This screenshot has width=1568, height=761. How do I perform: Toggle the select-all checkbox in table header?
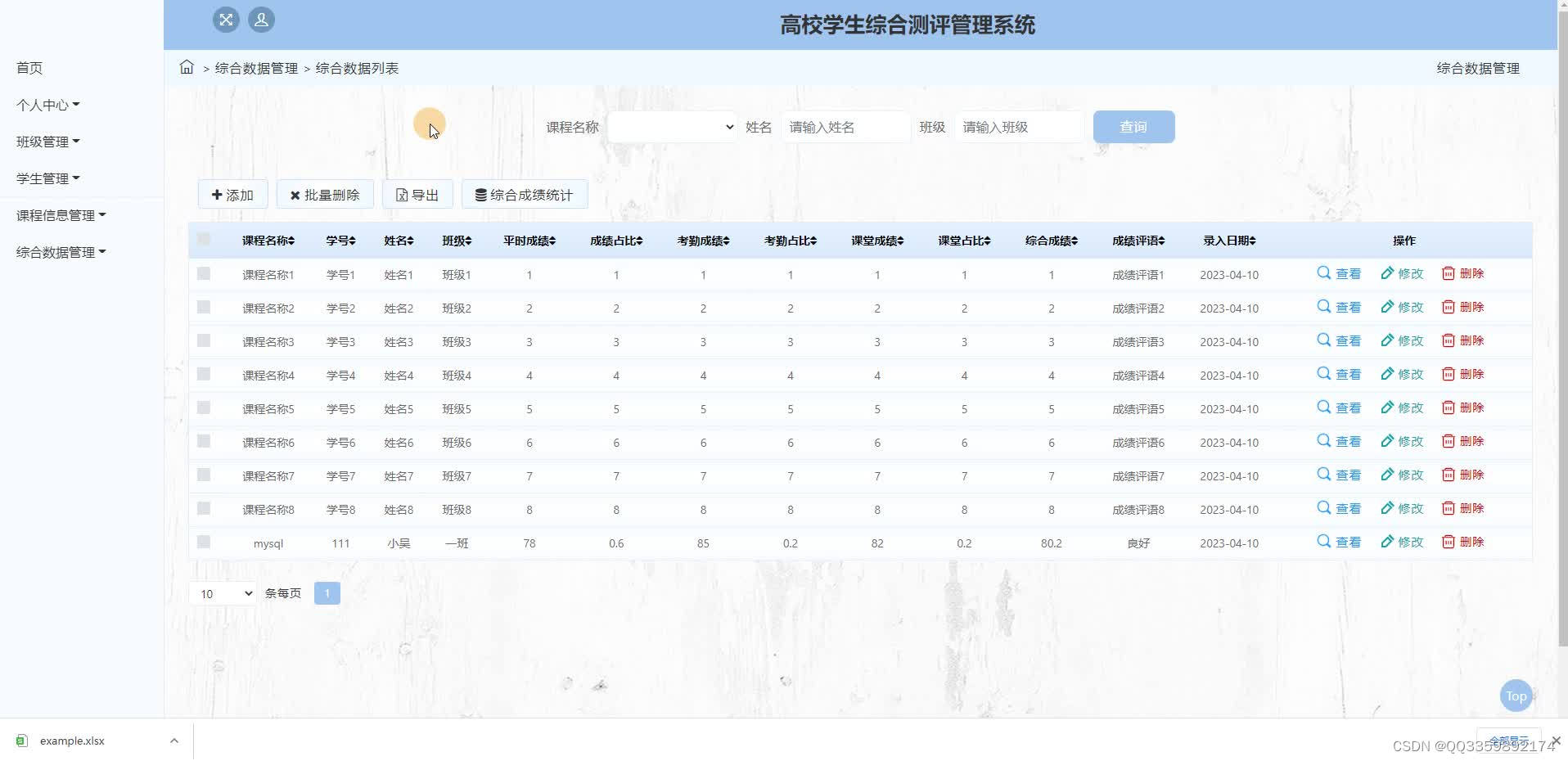[204, 239]
